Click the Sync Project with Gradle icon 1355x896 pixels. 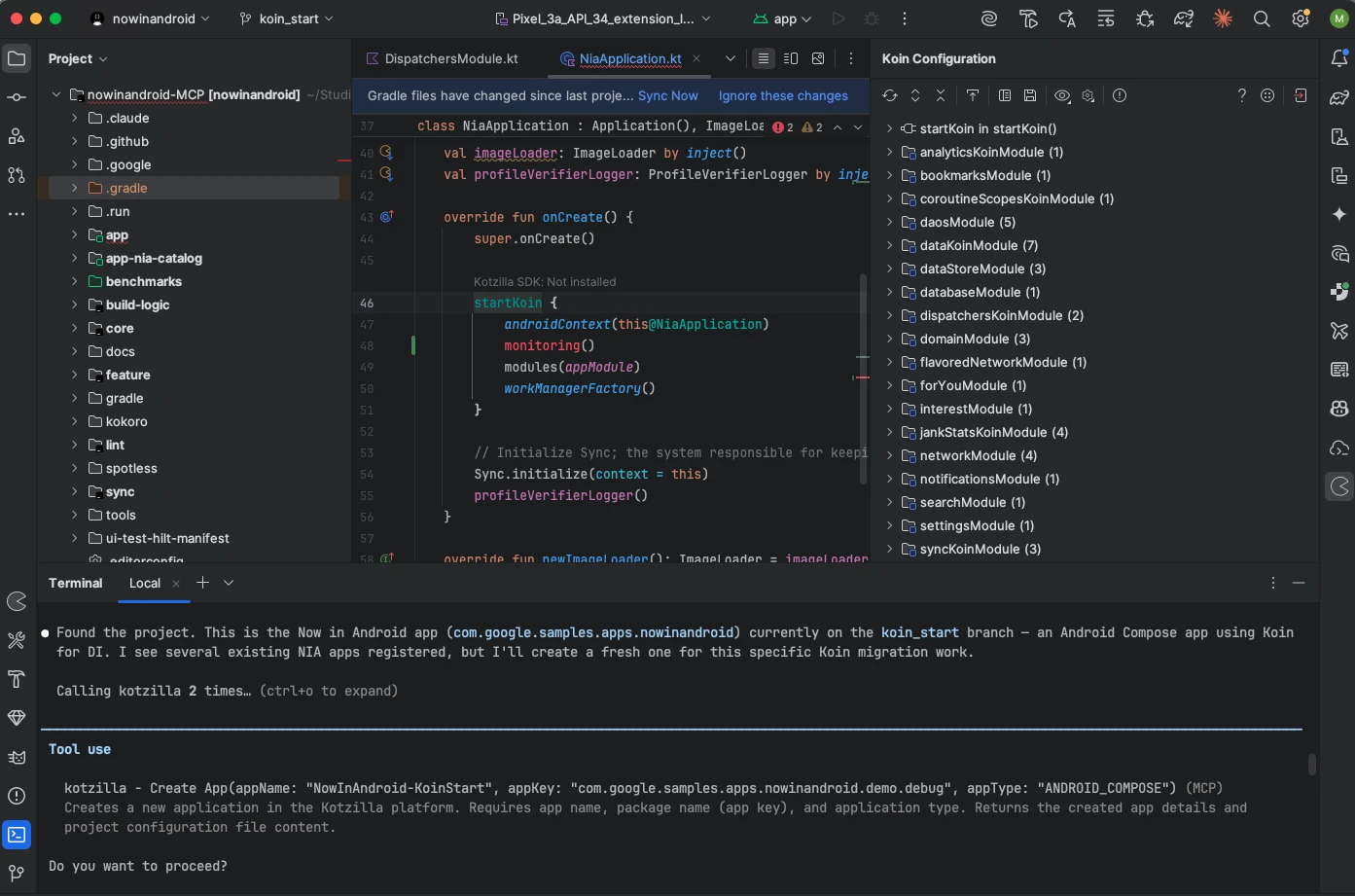pos(1184,18)
